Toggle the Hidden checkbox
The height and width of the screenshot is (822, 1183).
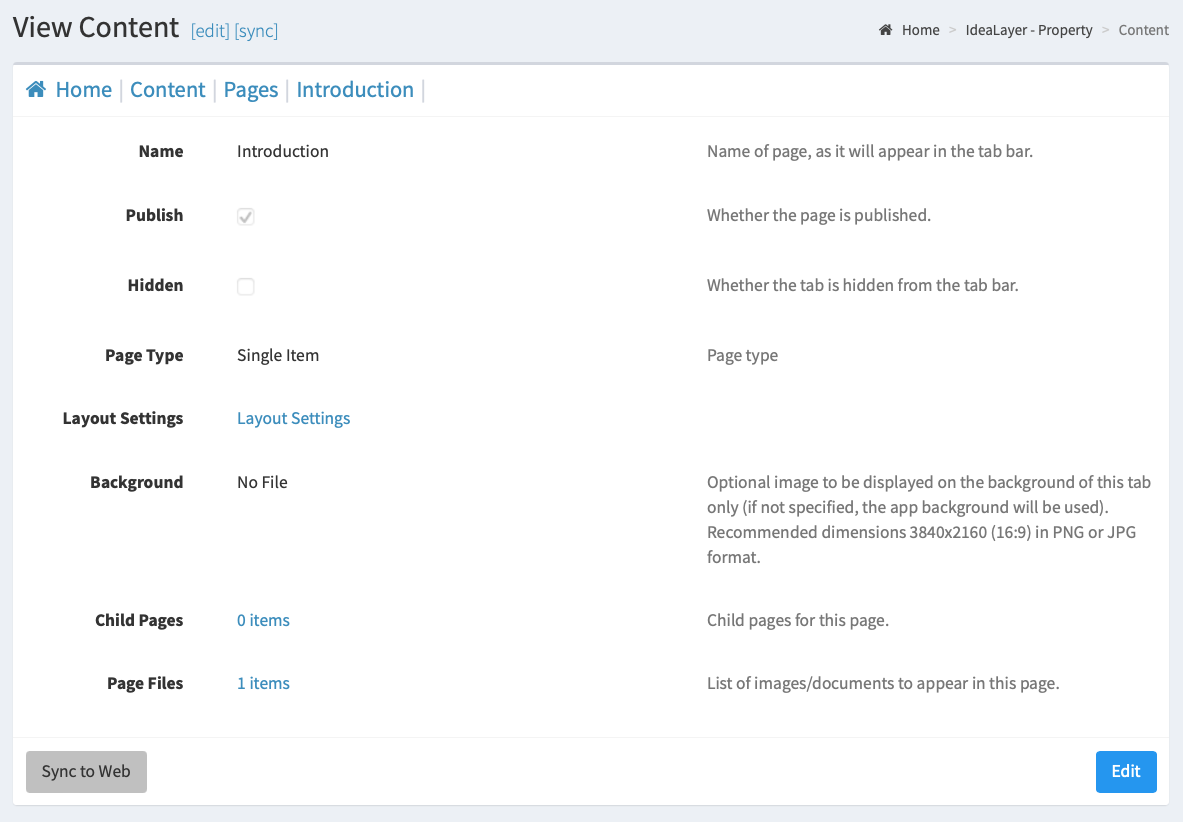tap(245, 287)
